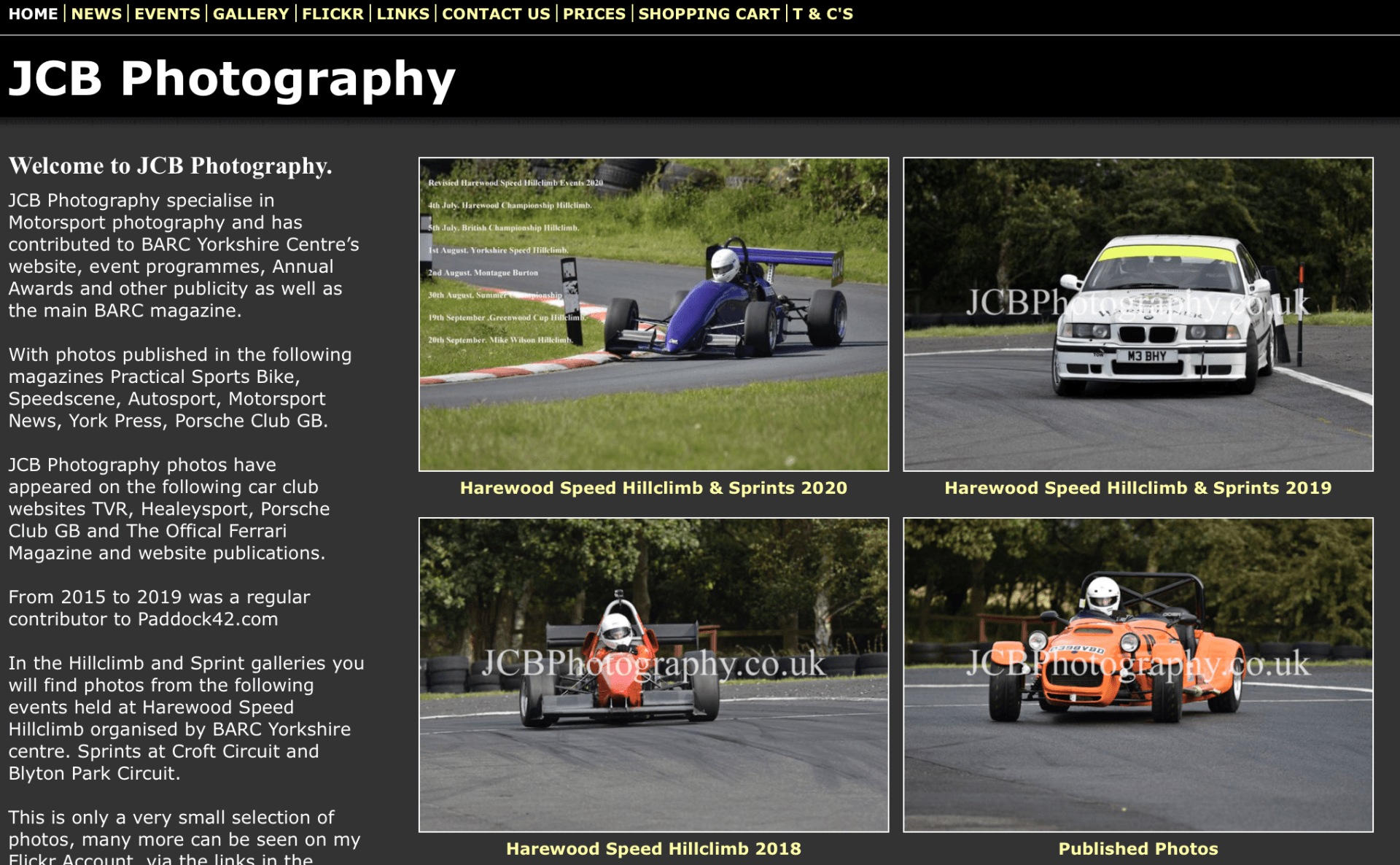The width and height of the screenshot is (1400, 865).
Task: Open the HOME navigation menu item
Action: pos(34,13)
